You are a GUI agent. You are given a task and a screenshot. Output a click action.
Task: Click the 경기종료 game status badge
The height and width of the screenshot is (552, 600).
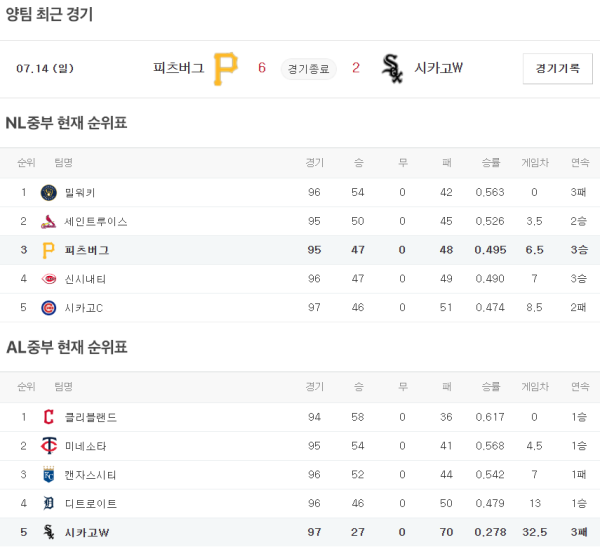click(x=308, y=68)
